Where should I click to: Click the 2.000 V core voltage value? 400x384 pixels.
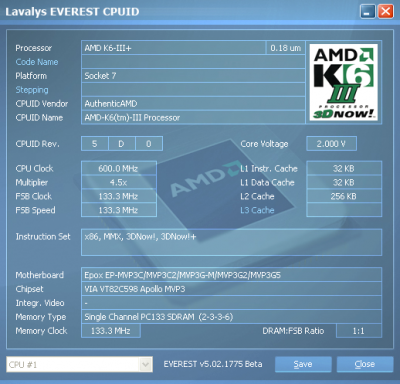click(x=331, y=144)
